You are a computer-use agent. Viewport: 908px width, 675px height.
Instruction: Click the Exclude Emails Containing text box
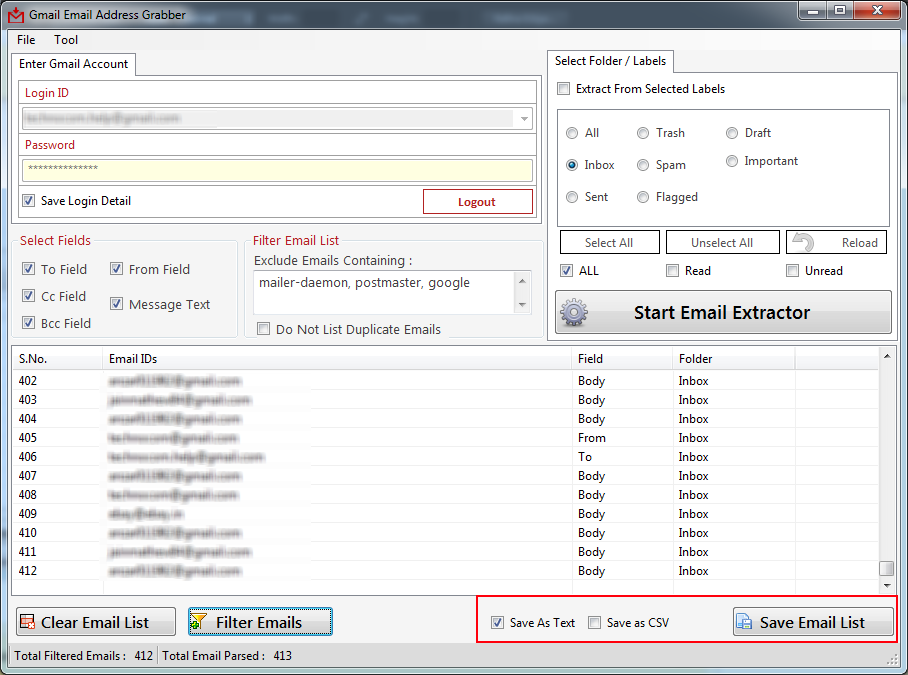(384, 292)
